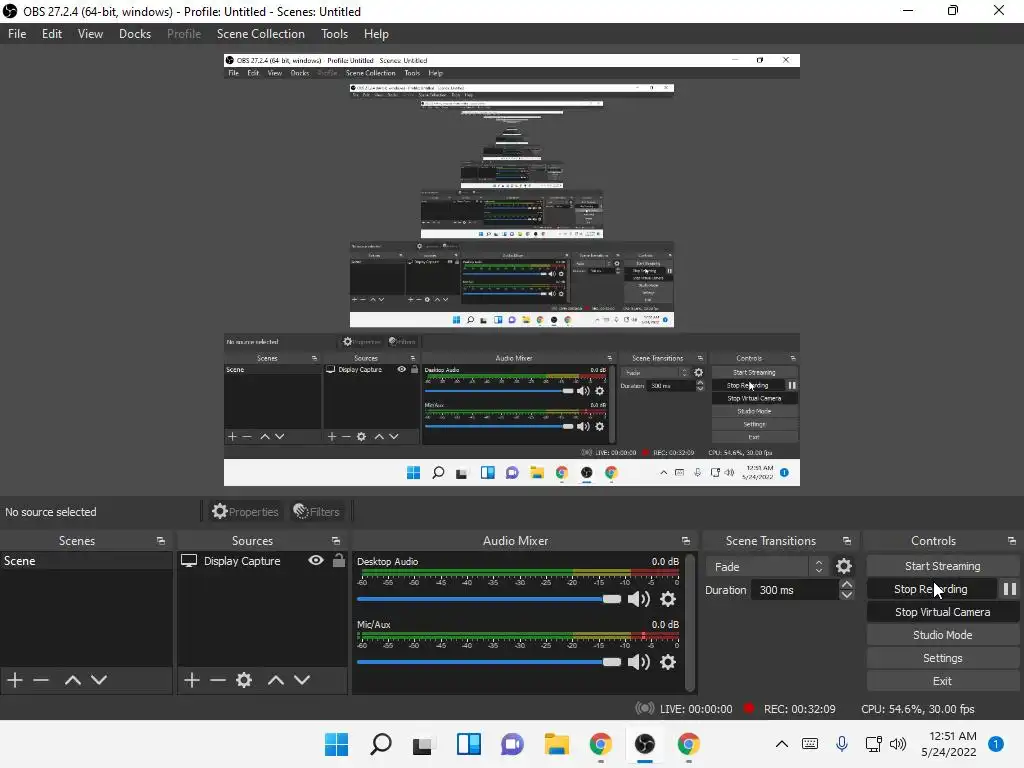Click Stop Virtual Camera button

click(x=942, y=612)
